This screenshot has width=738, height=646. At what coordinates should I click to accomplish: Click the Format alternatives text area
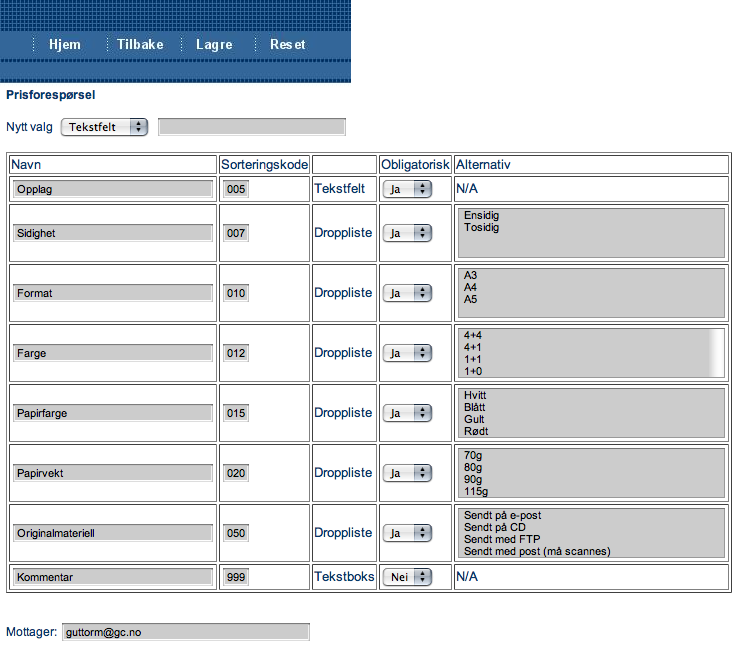click(x=590, y=293)
